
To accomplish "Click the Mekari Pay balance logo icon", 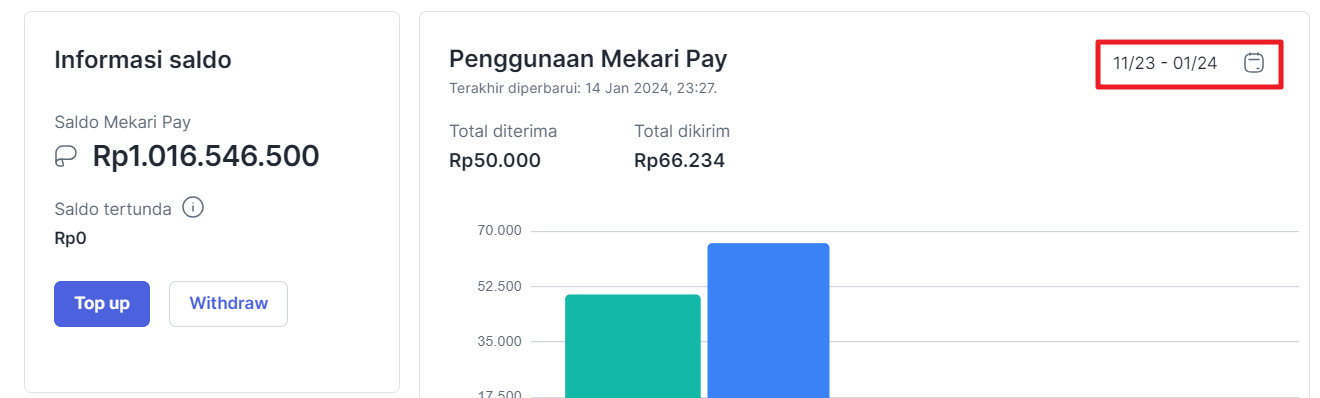I will pyautogui.click(x=66, y=156).
